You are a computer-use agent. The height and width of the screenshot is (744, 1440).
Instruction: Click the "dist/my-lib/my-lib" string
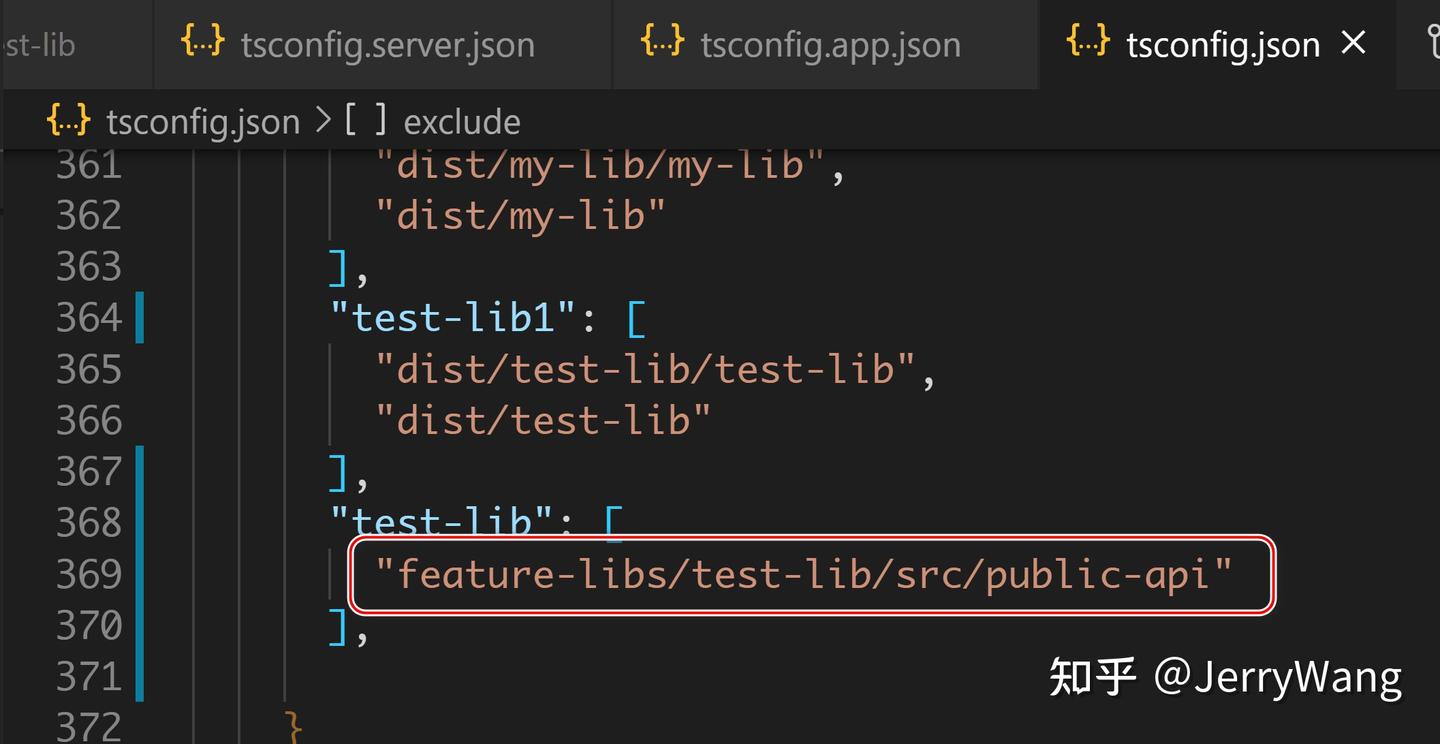601,165
